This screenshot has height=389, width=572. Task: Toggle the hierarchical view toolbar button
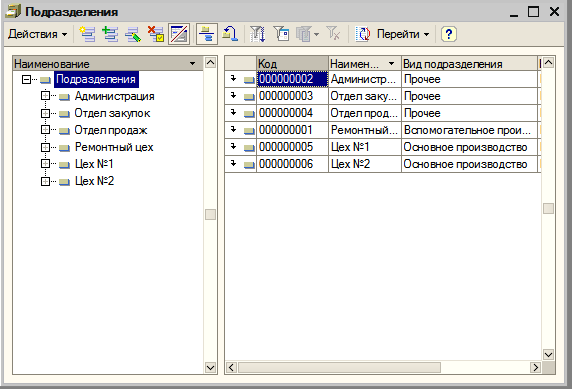point(179,34)
